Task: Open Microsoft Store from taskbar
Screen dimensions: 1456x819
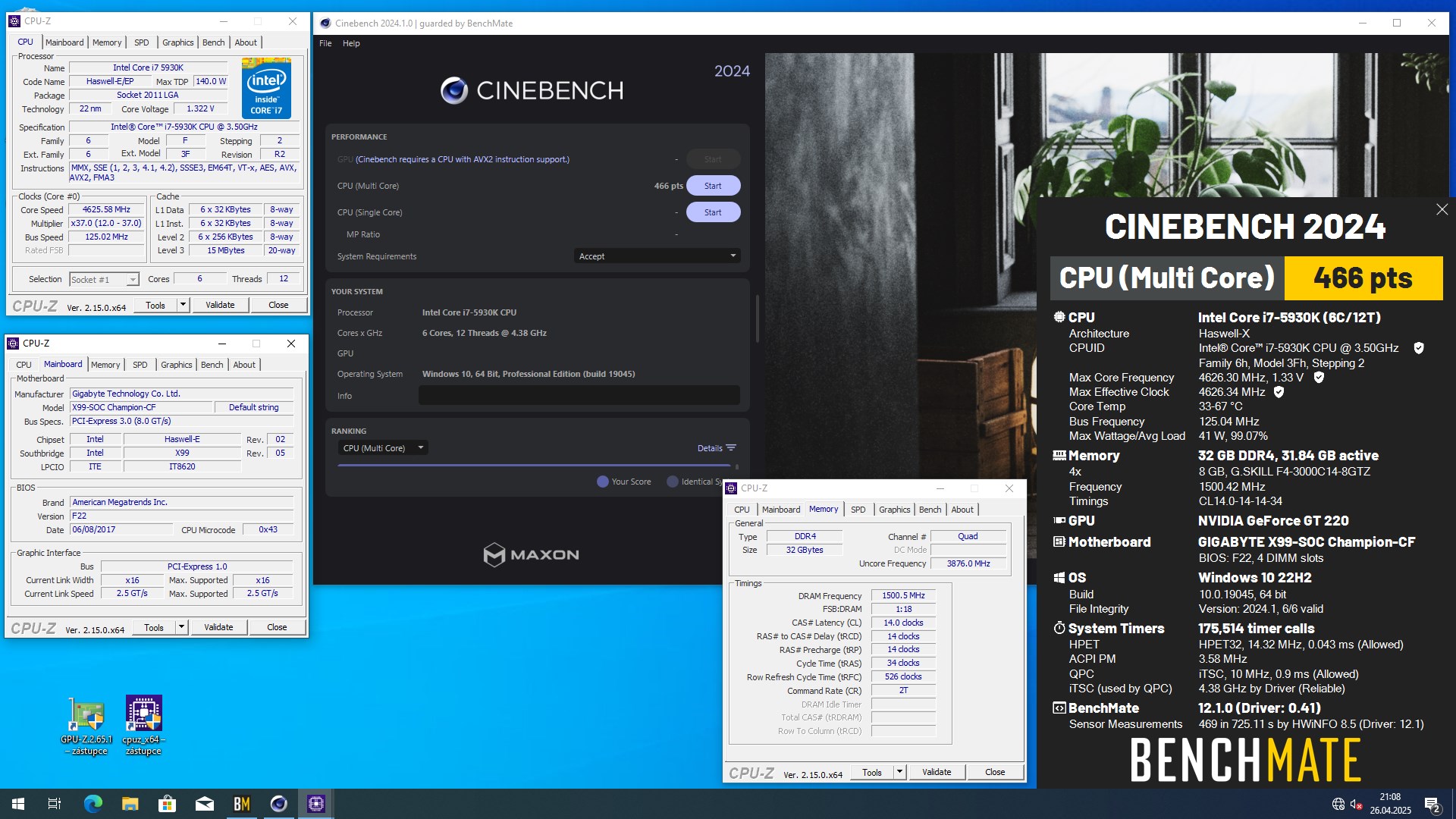Action: [x=167, y=804]
